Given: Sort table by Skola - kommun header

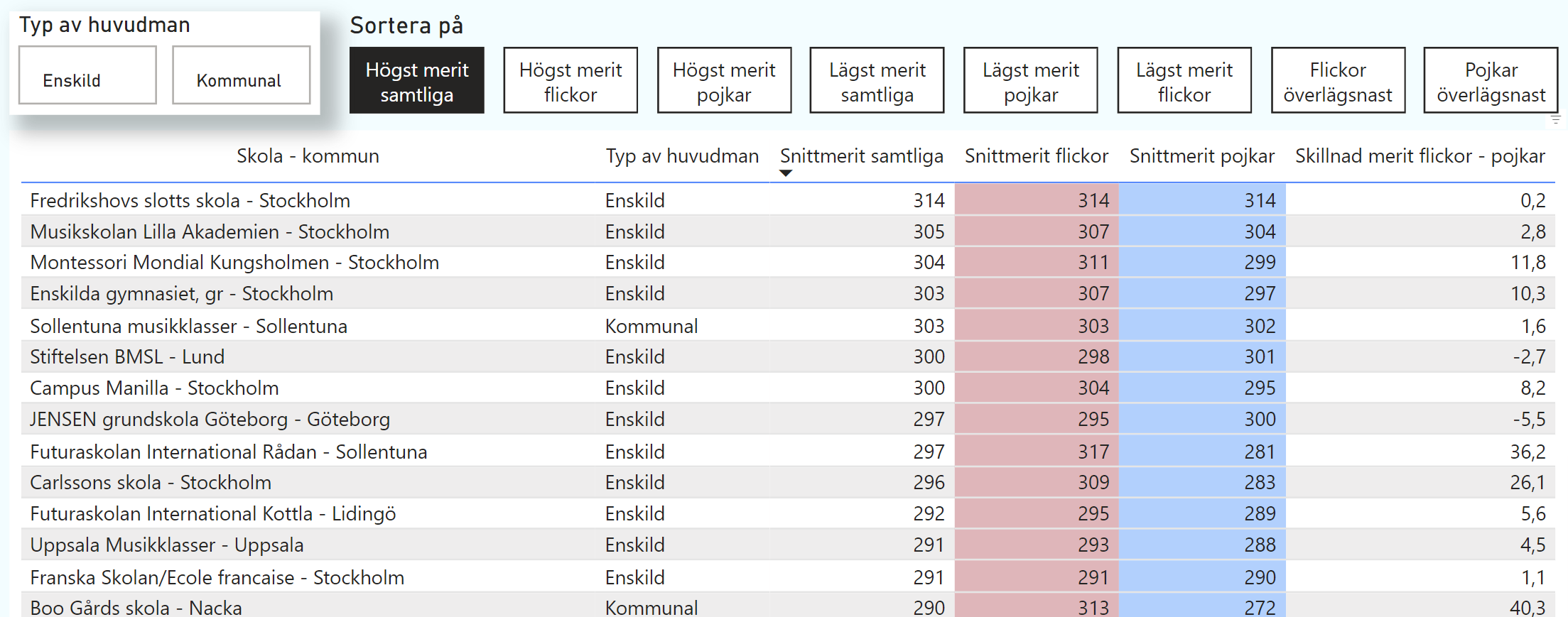Looking at the screenshot, I should [x=308, y=156].
